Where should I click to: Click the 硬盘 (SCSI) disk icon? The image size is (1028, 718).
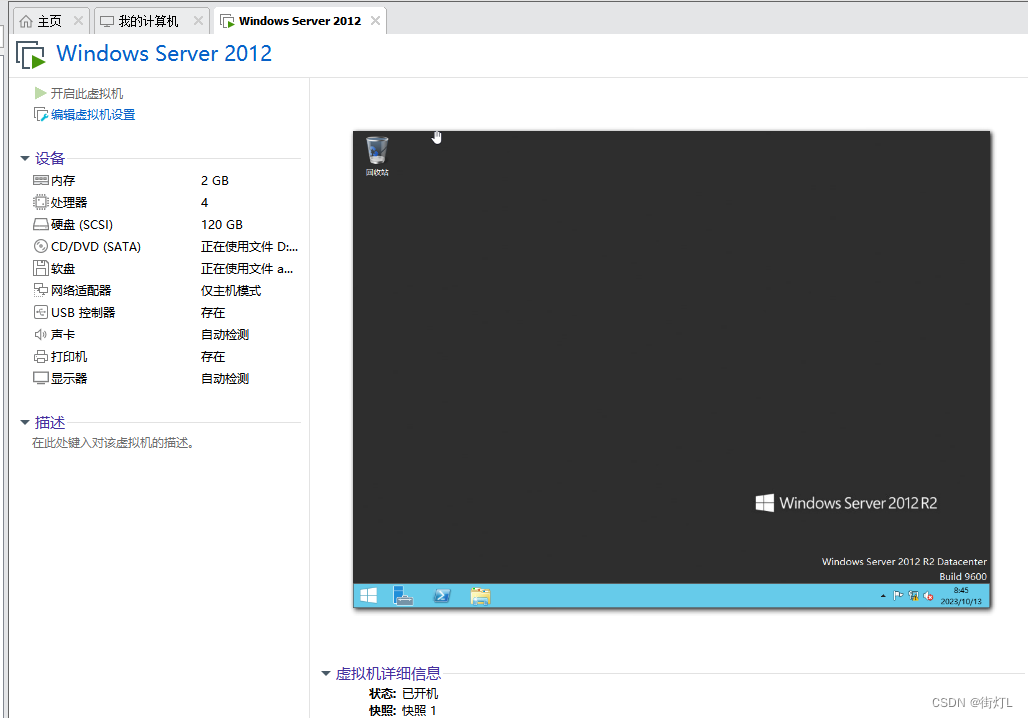(41, 224)
